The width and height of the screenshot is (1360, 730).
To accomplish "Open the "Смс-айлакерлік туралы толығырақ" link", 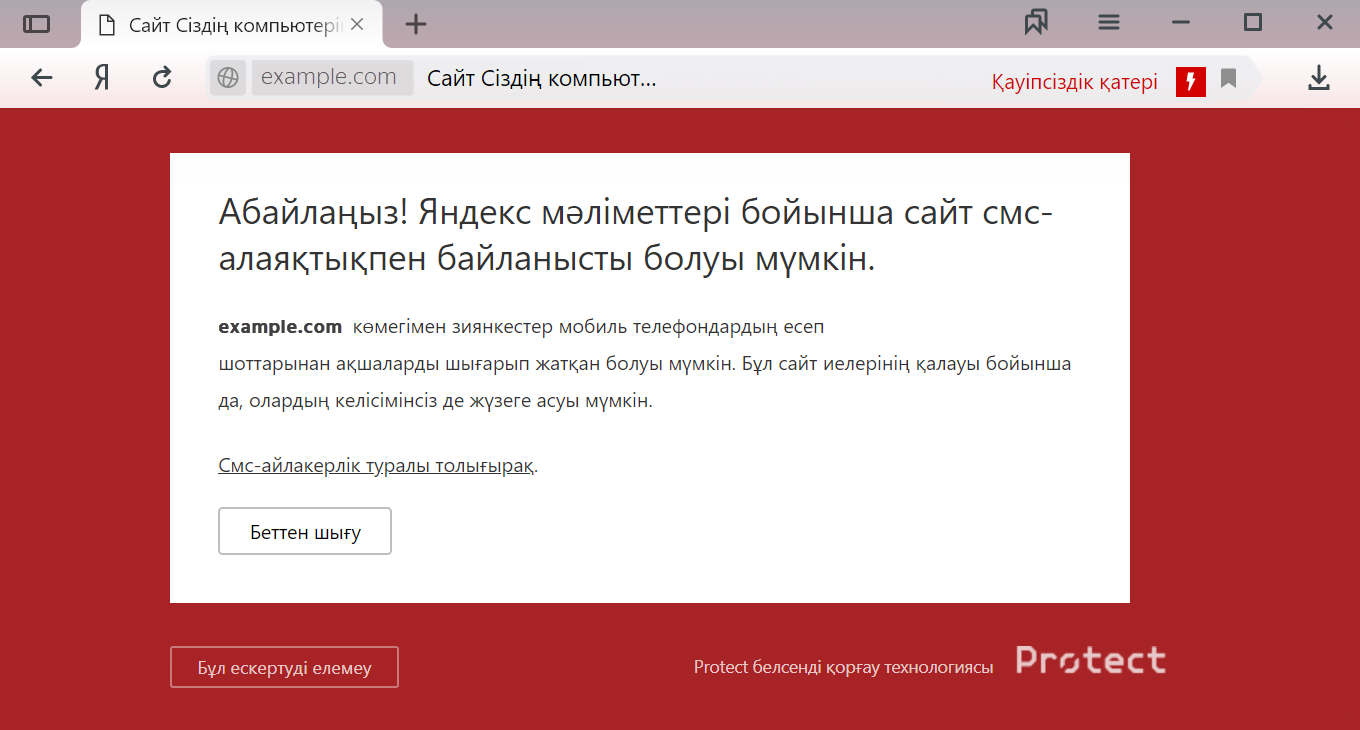I will (376, 466).
